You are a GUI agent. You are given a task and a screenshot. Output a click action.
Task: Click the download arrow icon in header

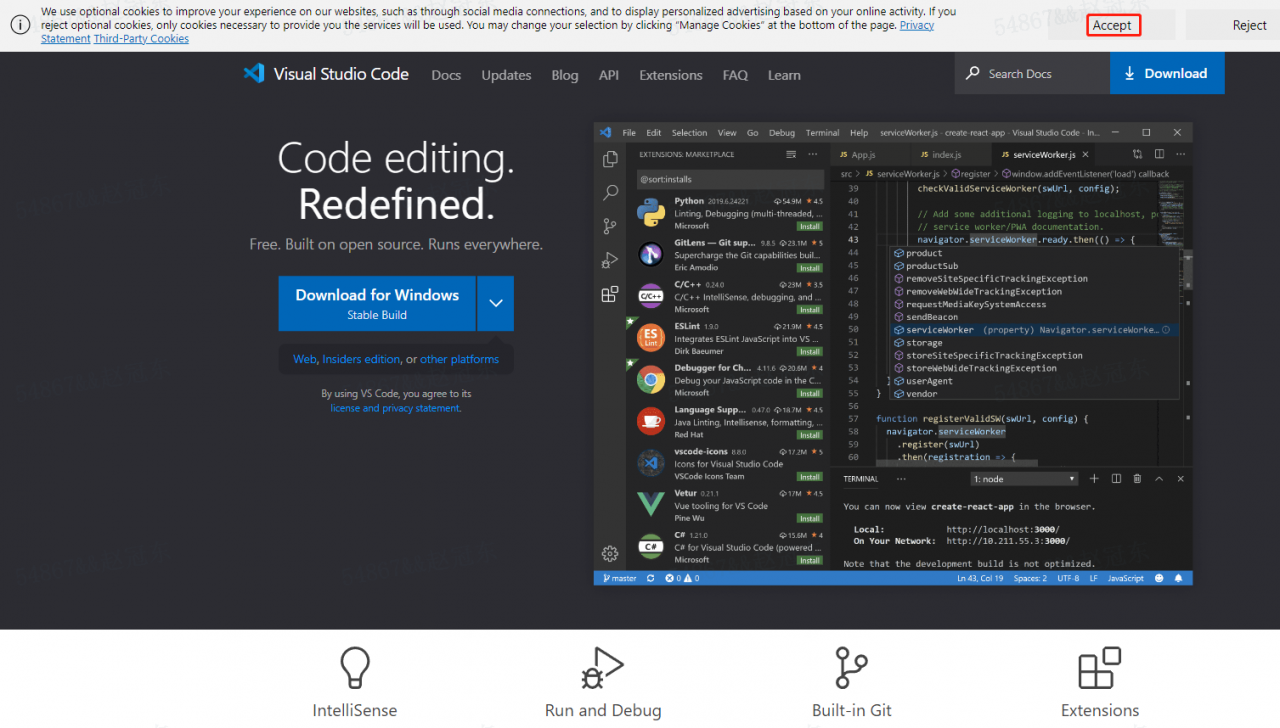(1130, 73)
